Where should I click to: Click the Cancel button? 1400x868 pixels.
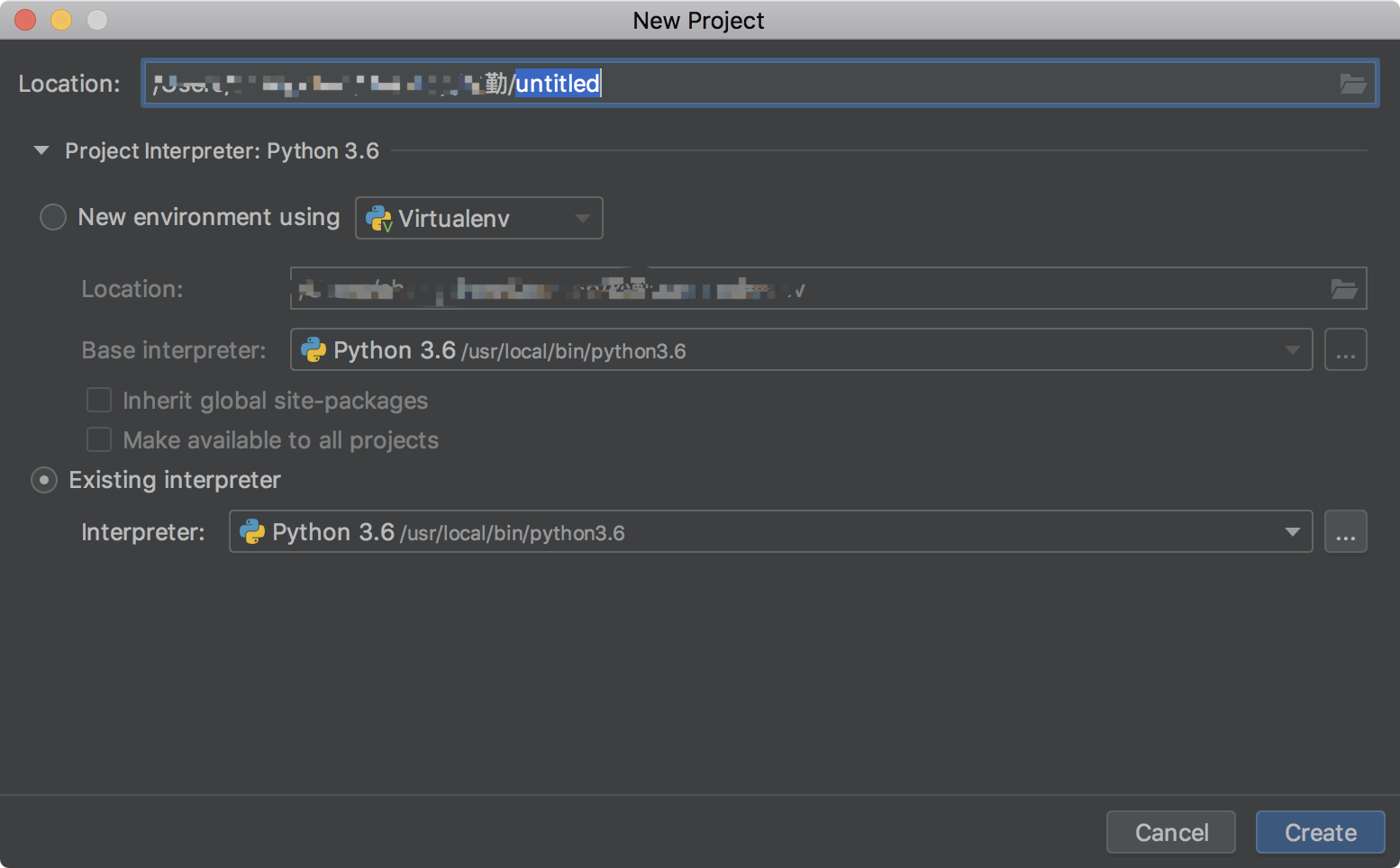(x=1170, y=832)
